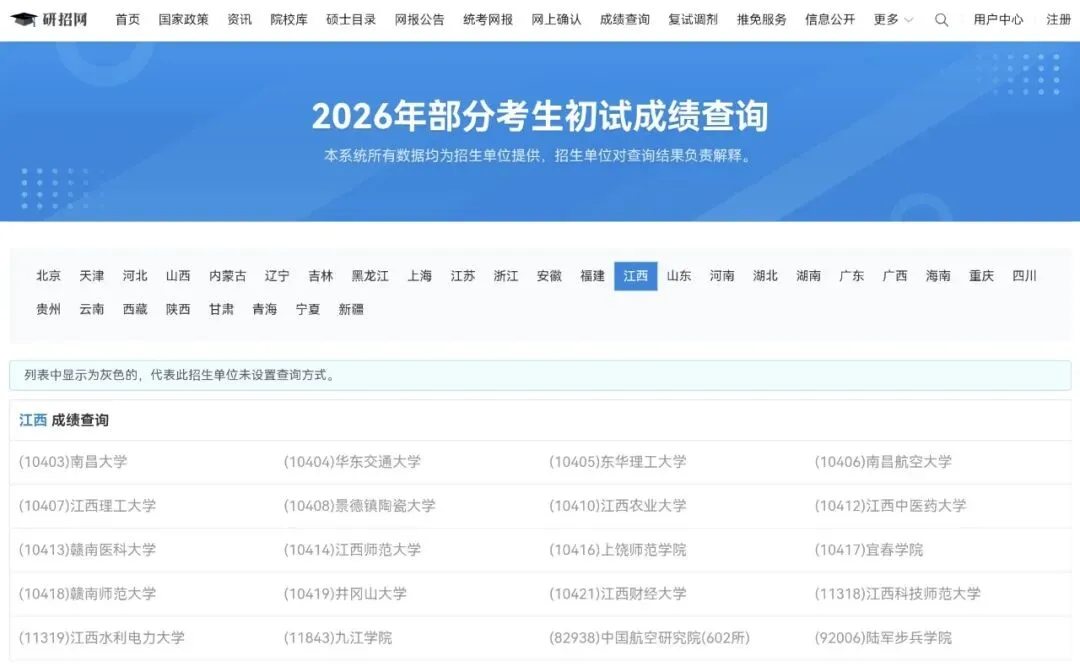1080x667 pixels.
Task: Select the 山西 province tab
Action: pos(178,276)
